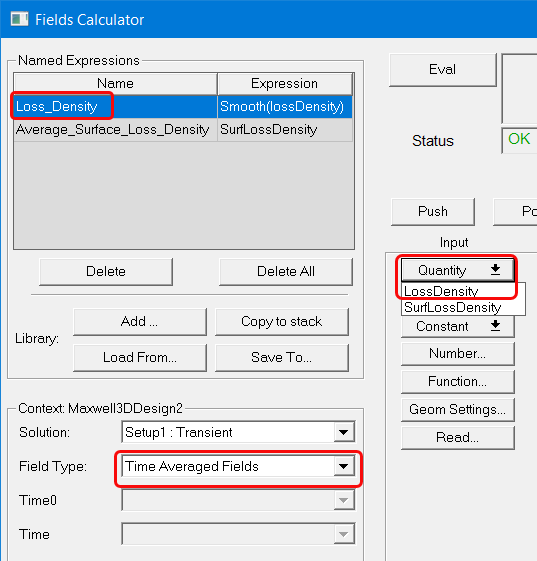Push onto the calculator stack
The width and height of the screenshot is (537, 561).
[433, 212]
